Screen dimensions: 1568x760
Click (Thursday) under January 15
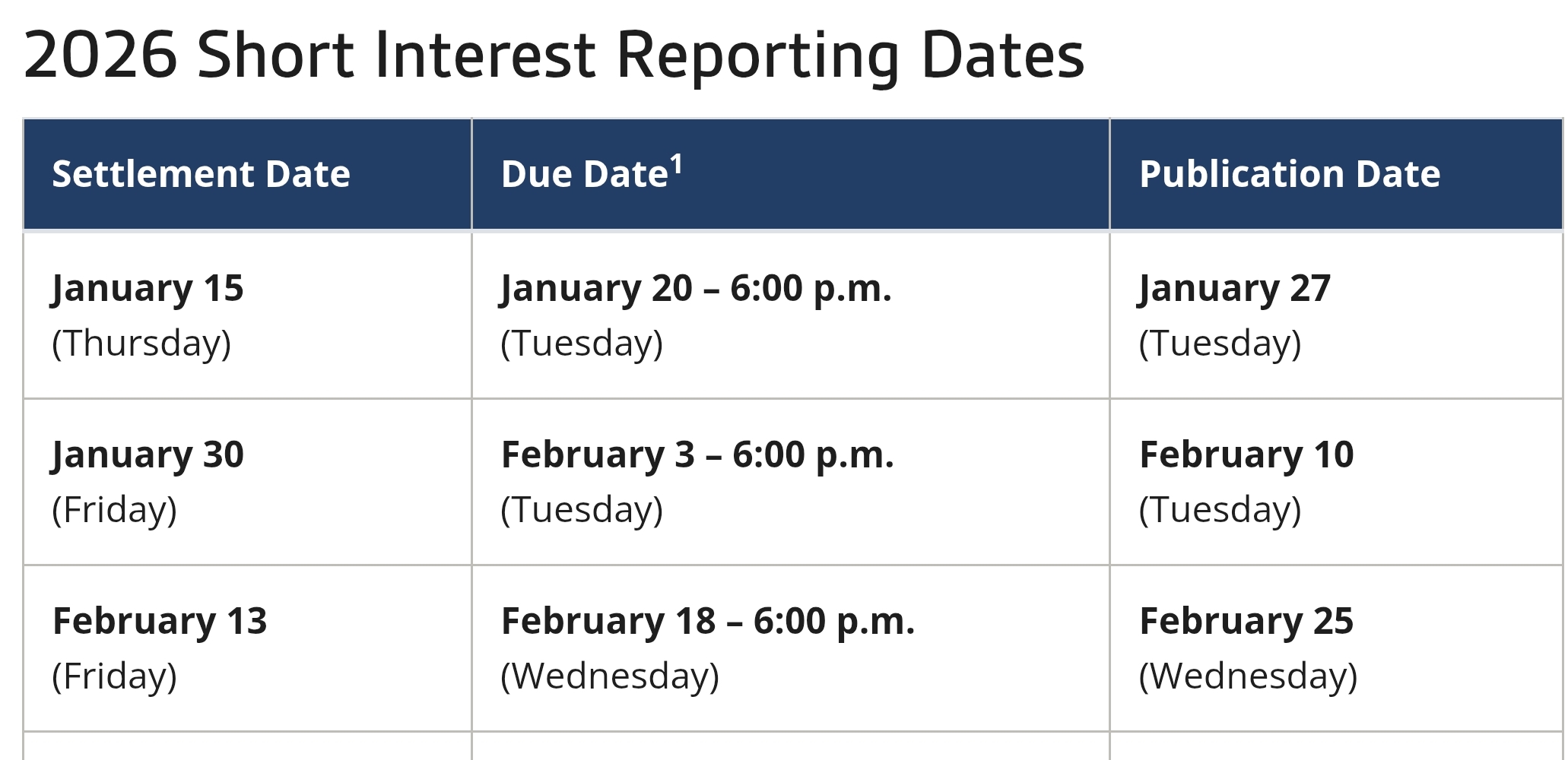pyautogui.click(x=141, y=343)
